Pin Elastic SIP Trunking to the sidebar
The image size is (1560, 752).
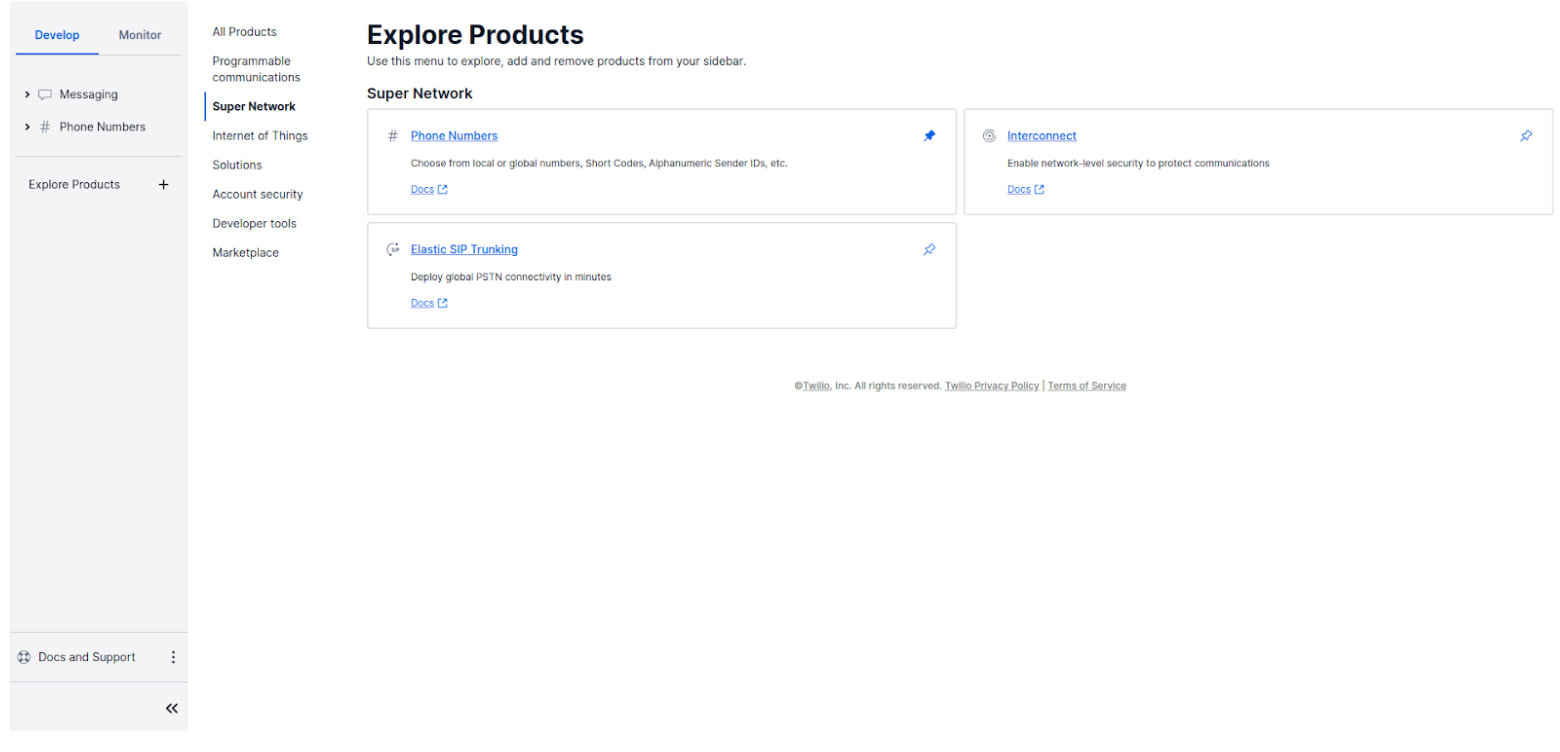pyautogui.click(x=929, y=250)
